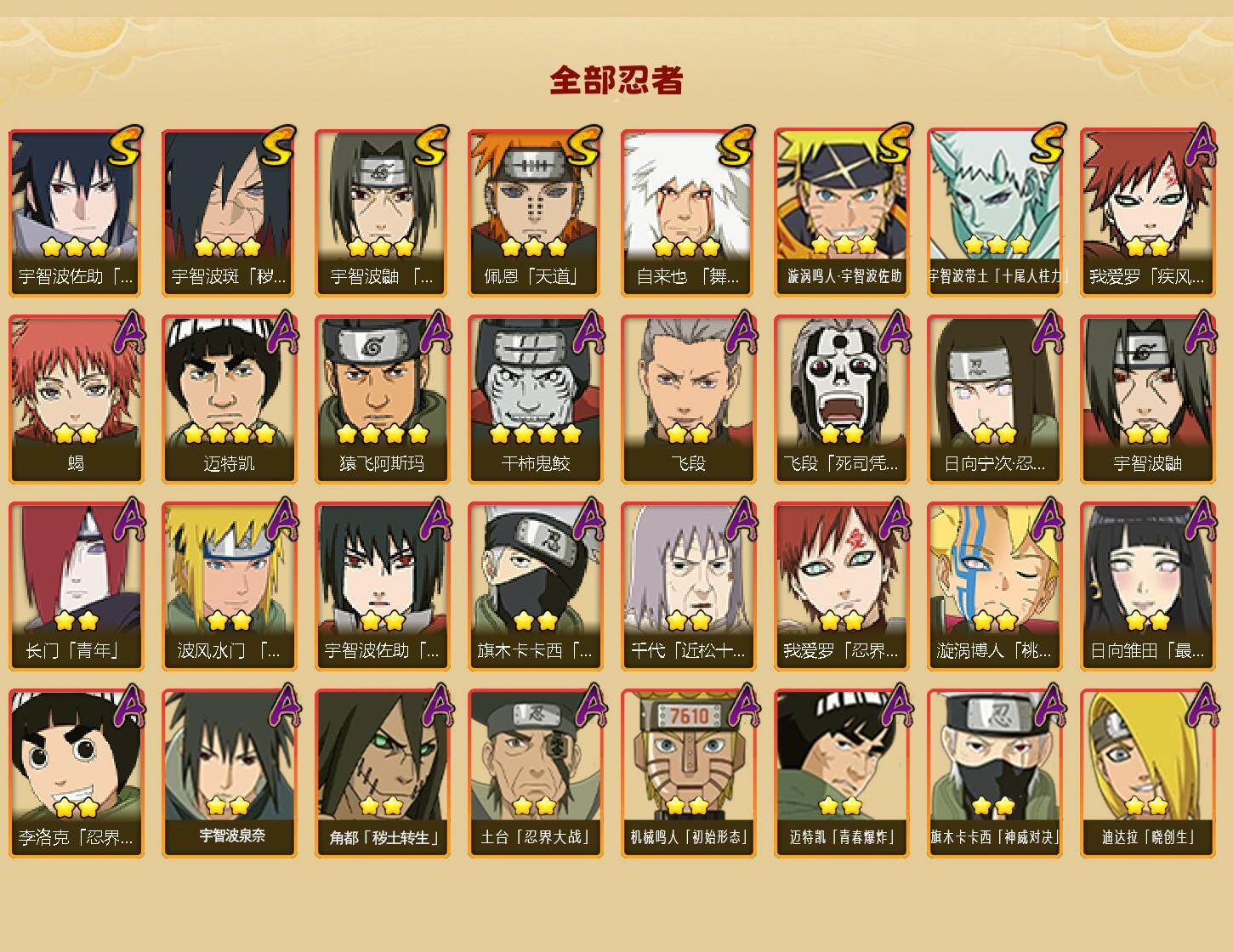
Task: Select the 宇智波泉奈 ninja card
Action: click(x=229, y=773)
